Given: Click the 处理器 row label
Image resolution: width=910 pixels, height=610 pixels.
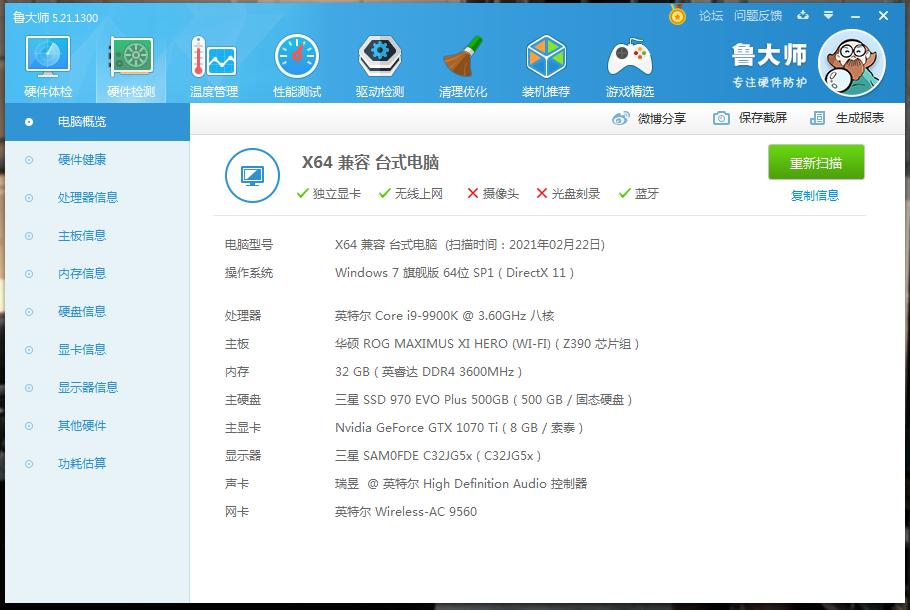Looking at the screenshot, I should click(243, 316).
